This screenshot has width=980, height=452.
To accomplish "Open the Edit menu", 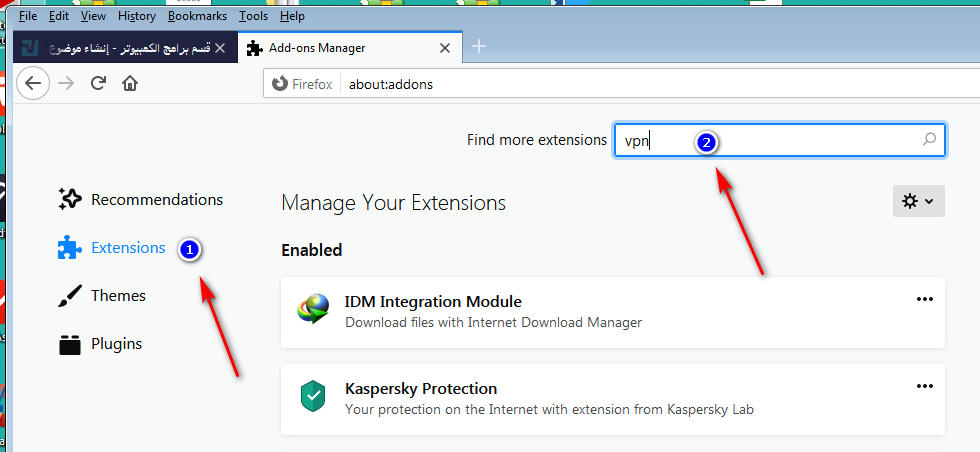I will pos(59,16).
